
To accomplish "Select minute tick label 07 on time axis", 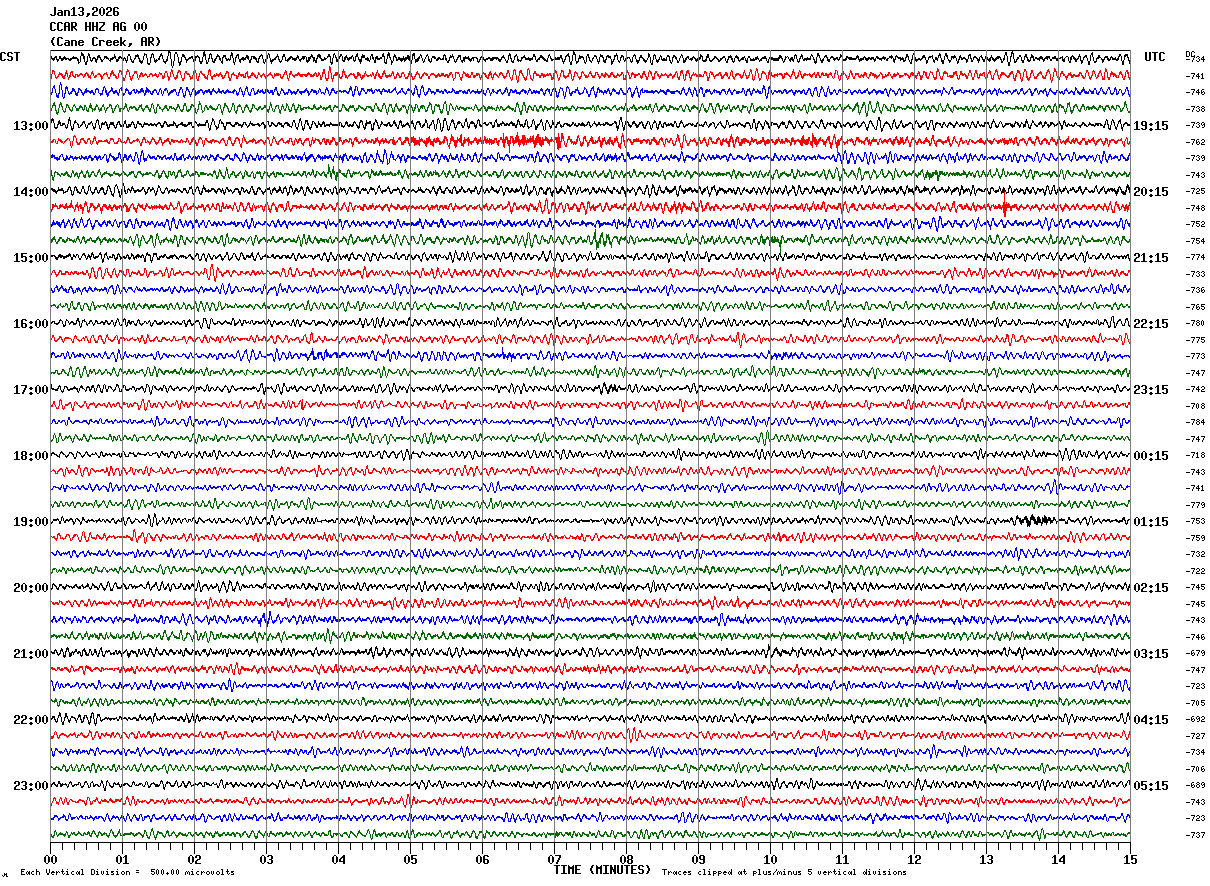I will (554, 859).
